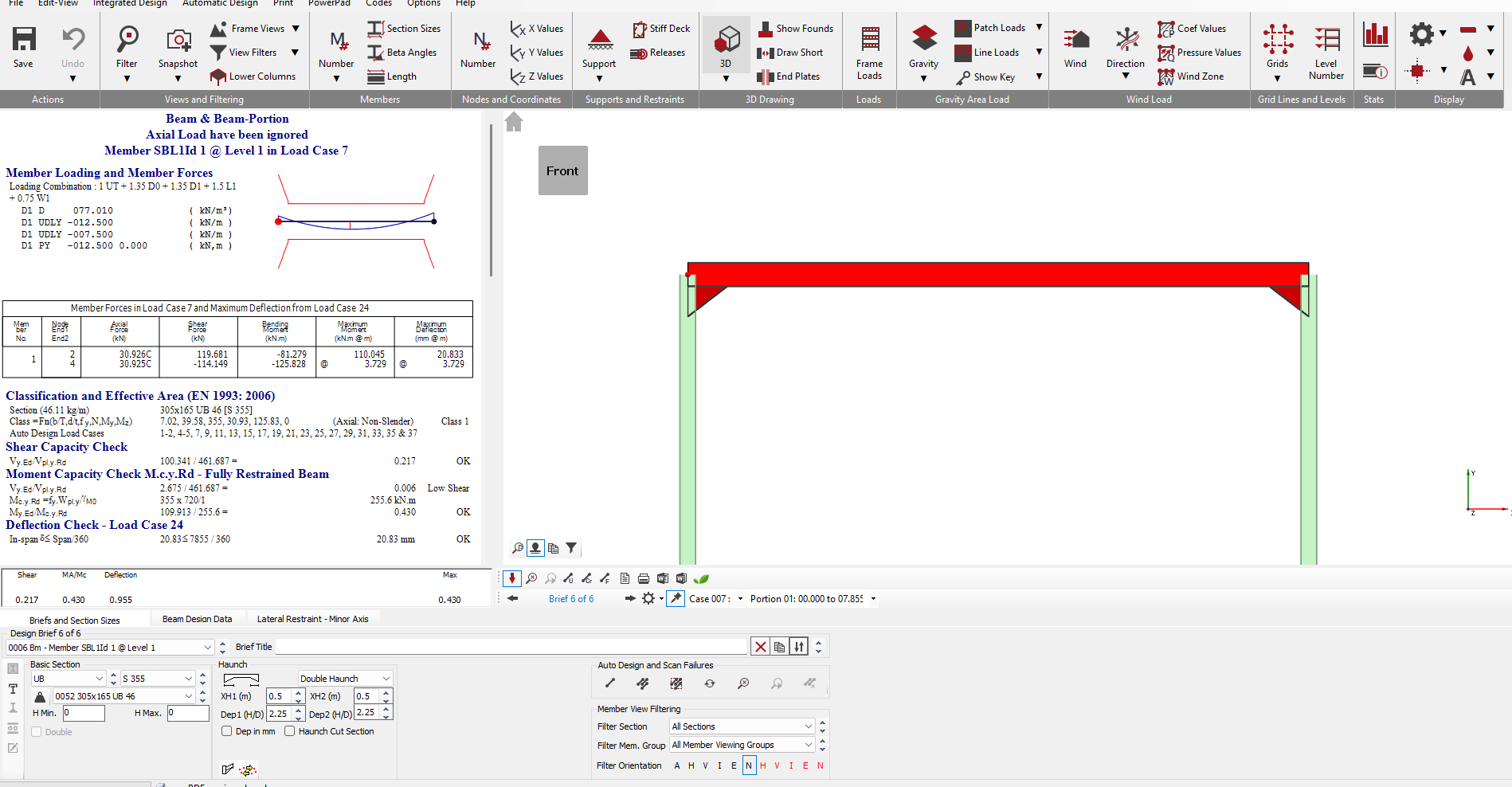Enable the Dep in mm checkbox
Image resolution: width=1512 pixels, height=787 pixels.
coord(227,731)
